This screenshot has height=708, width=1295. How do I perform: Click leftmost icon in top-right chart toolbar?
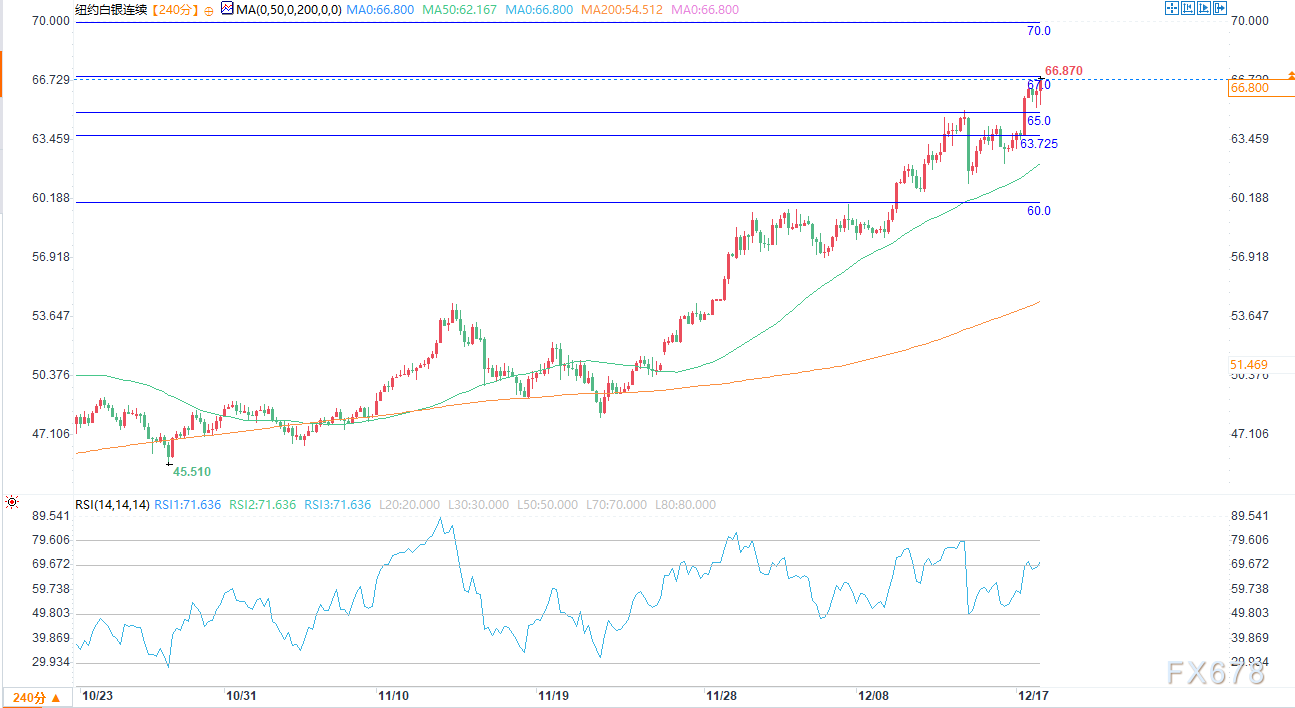[x=1171, y=8]
